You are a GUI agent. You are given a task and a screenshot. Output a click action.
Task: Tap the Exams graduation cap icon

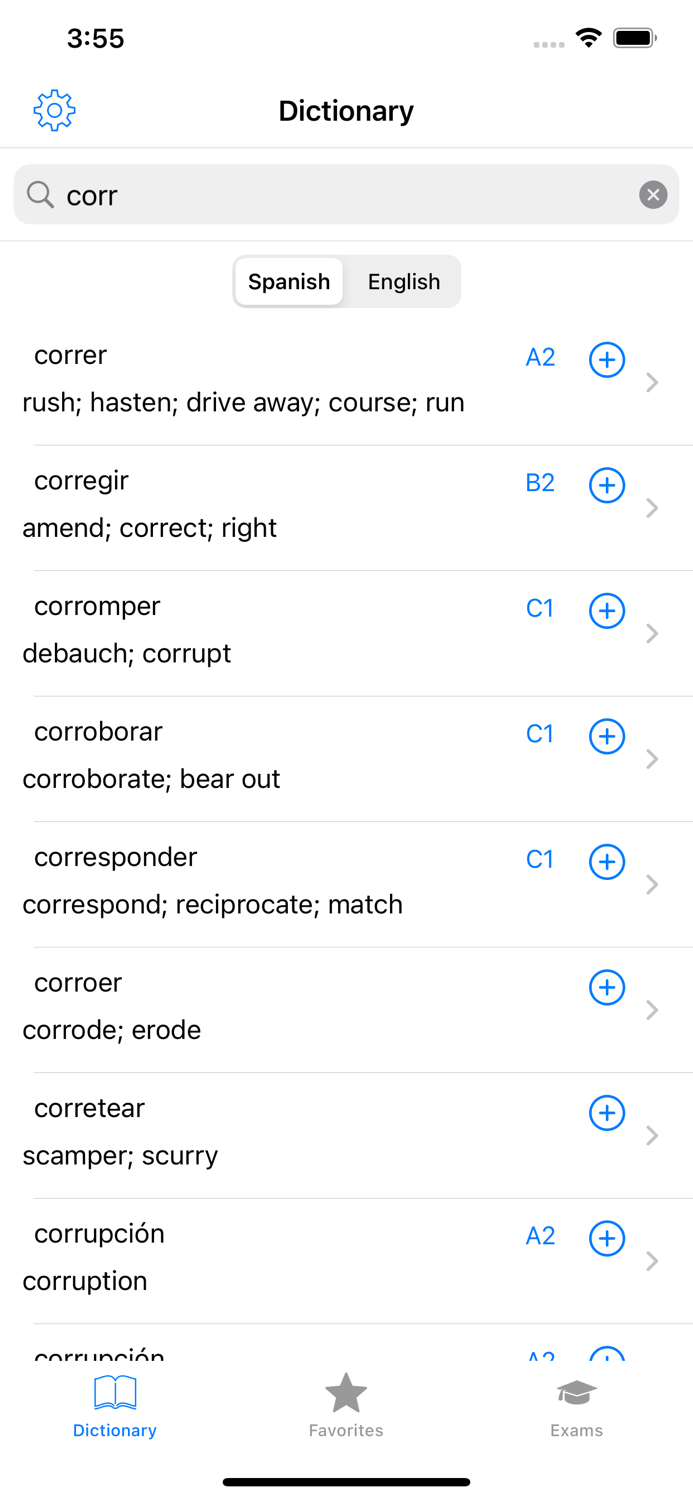click(x=577, y=1391)
